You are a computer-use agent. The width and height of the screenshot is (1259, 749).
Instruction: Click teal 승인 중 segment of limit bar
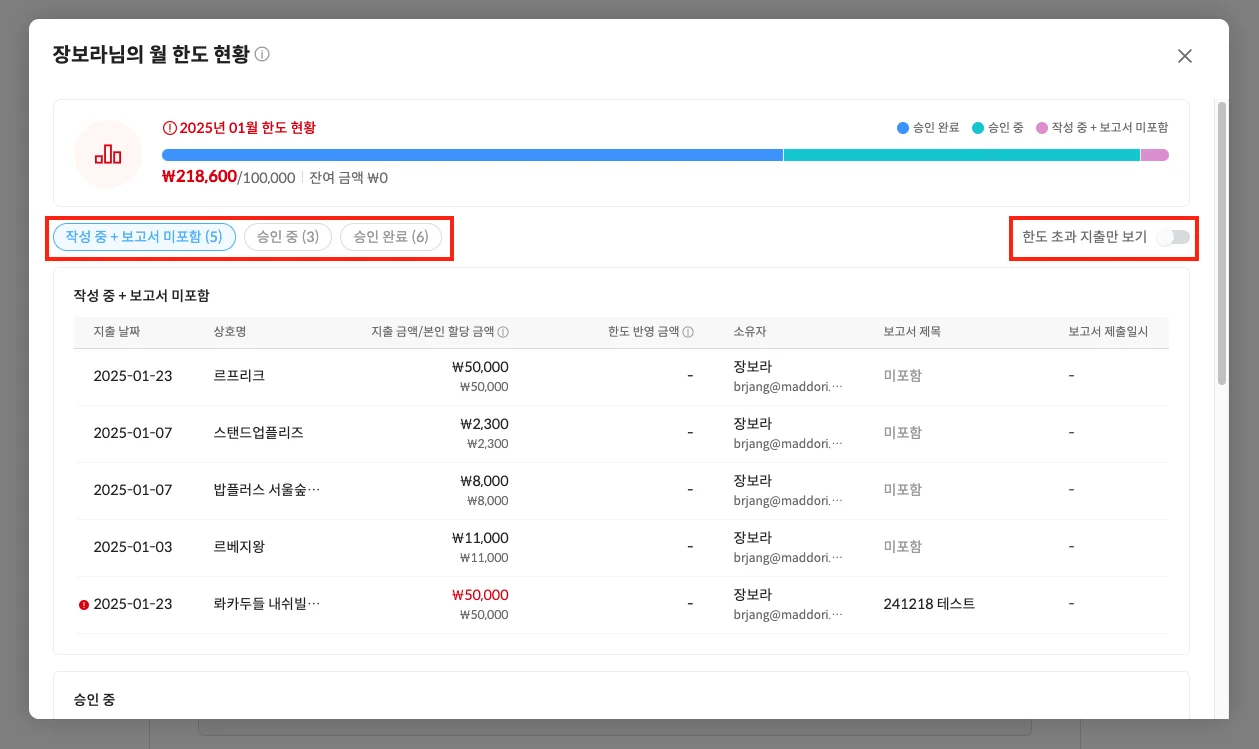click(960, 155)
